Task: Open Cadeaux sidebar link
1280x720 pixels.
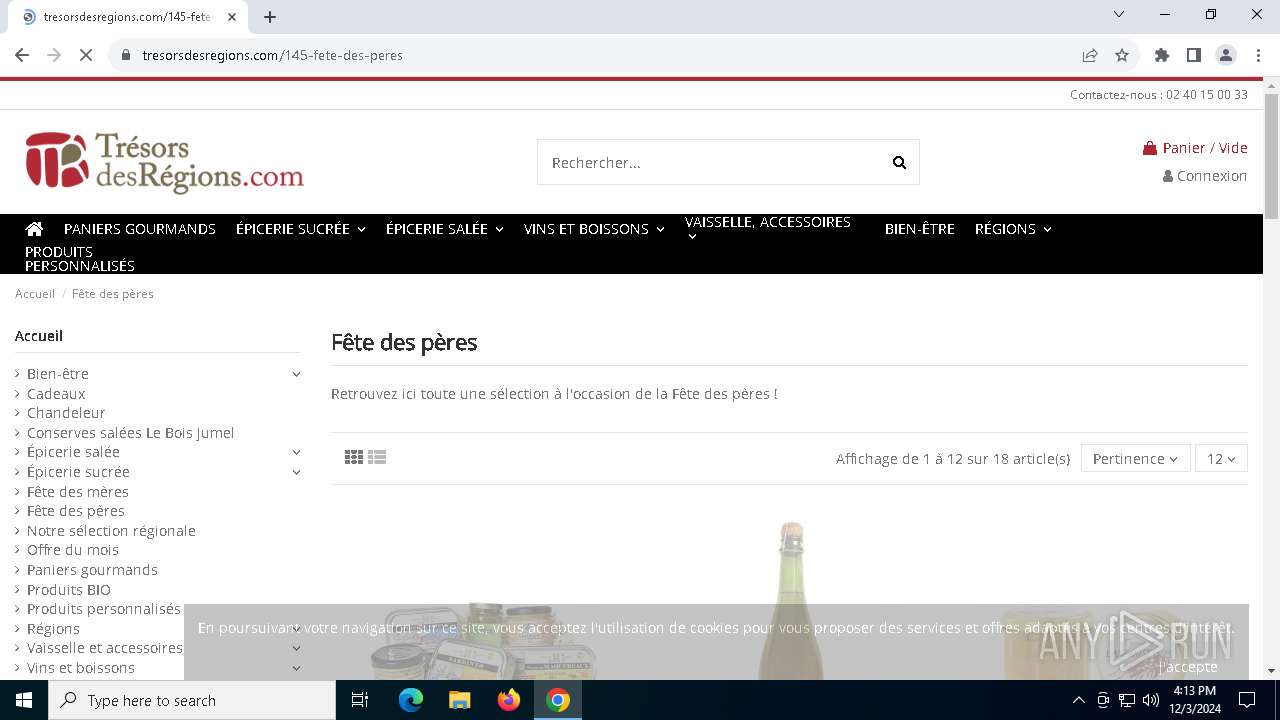Action: coord(56,394)
